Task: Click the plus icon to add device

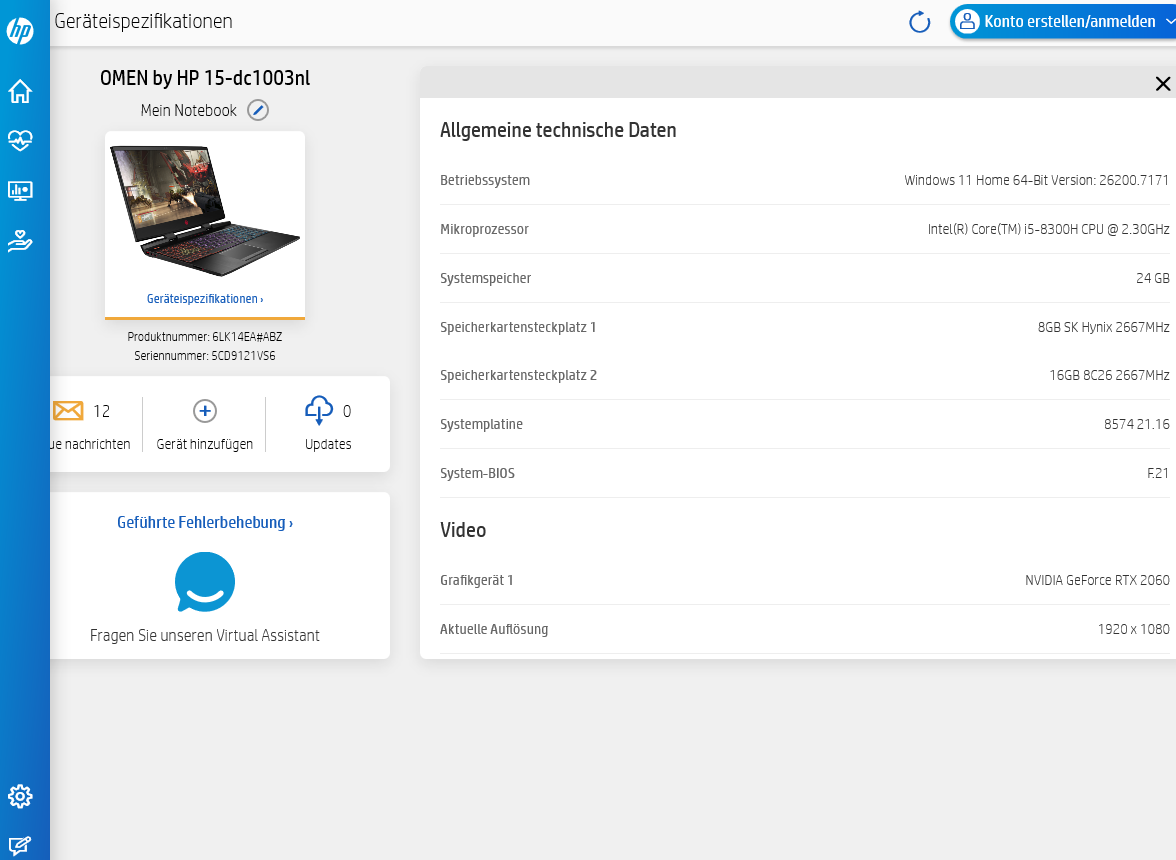Action: pos(205,411)
